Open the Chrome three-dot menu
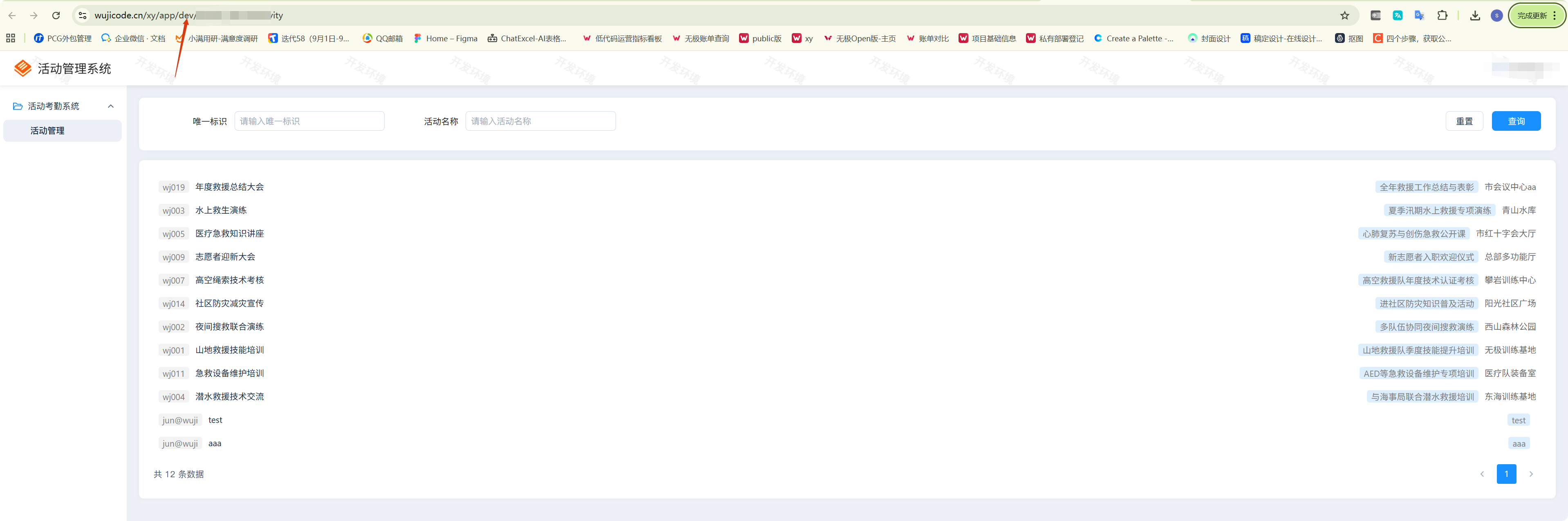The image size is (1568, 521). pyautogui.click(x=1554, y=16)
